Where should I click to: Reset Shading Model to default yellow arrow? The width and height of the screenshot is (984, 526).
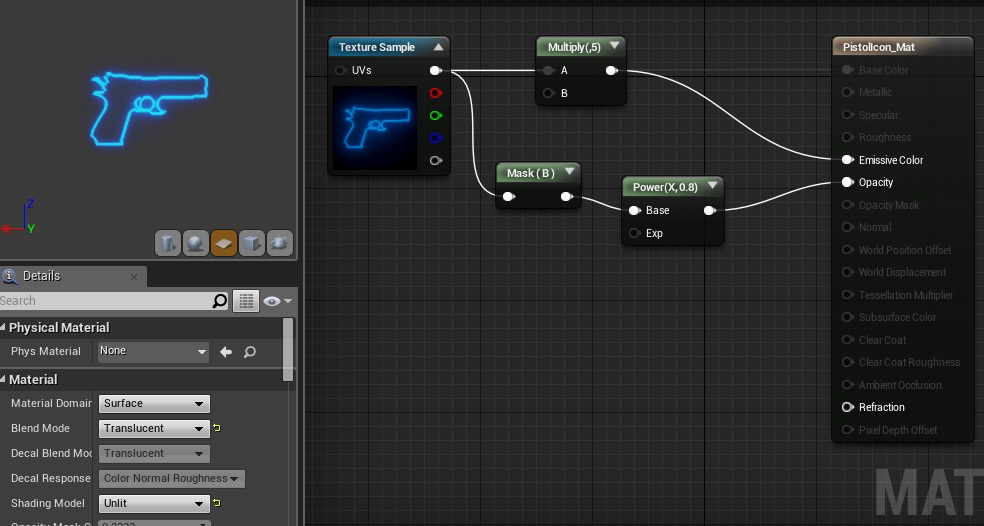pyautogui.click(x=217, y=503)
